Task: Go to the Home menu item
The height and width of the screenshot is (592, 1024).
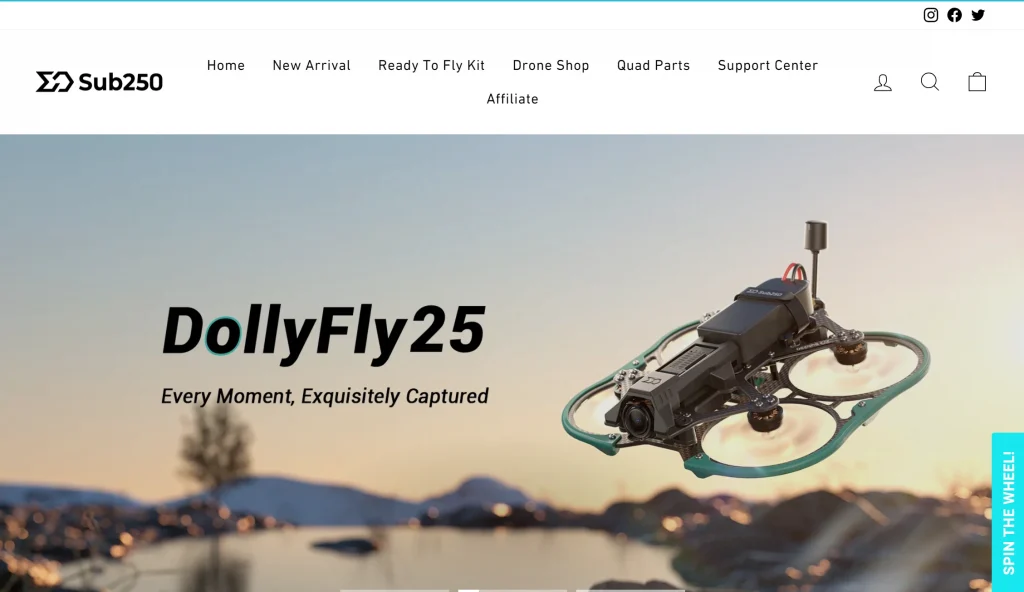Action: pos(226,65)
